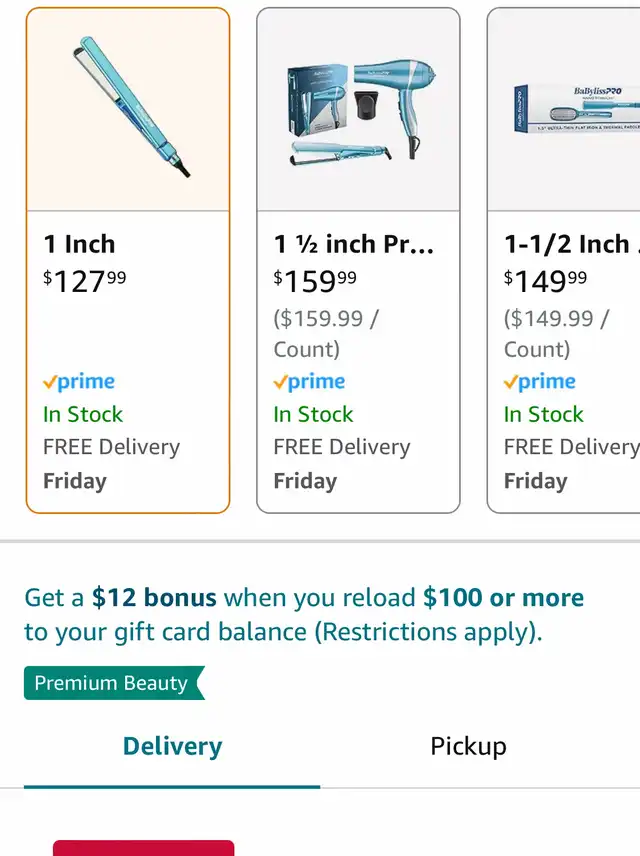
Task: Click In Stock on the 1 Inch card
Action: click(x=83, y=414)
